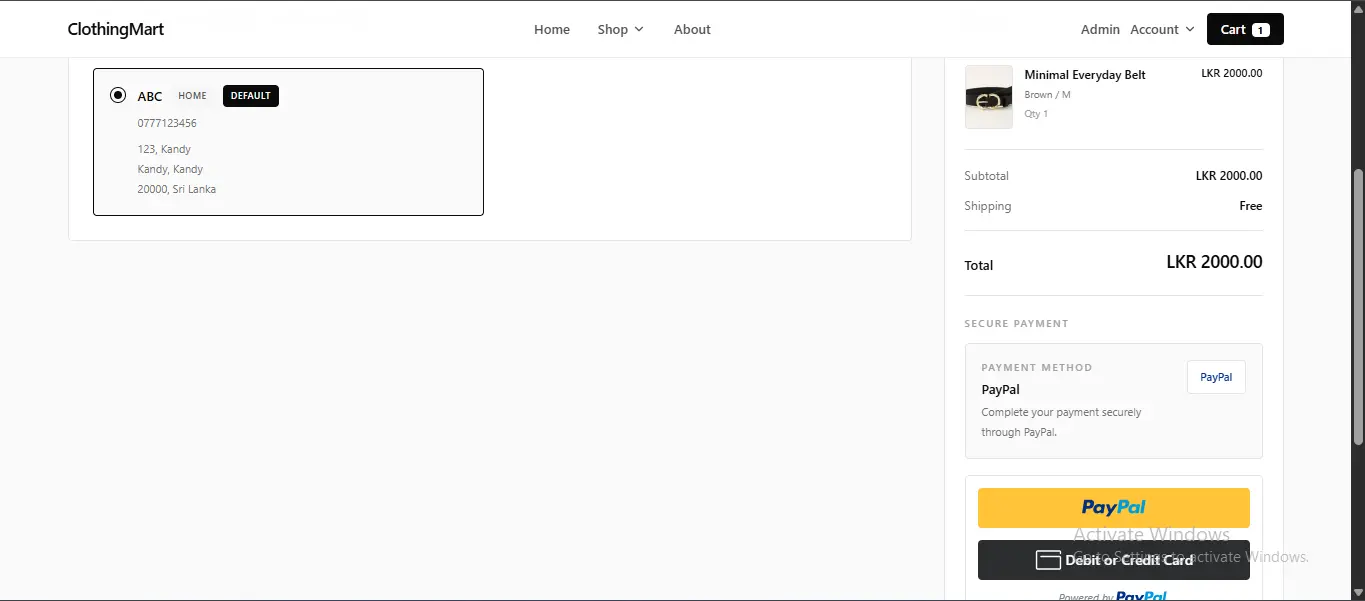Click the Subtotal LKR 2000.00 amount

pos(1229,176)
